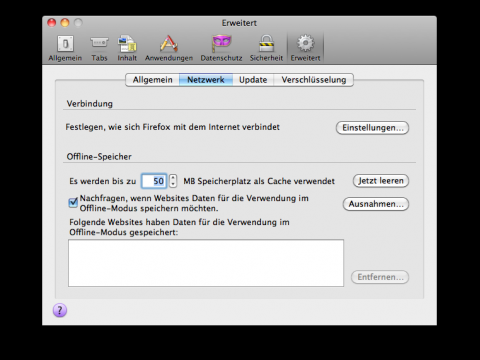Viewport: 480px width, 360px height.
Task: Open the Allgemein preferences pane
Action: (x=65, y=49)
